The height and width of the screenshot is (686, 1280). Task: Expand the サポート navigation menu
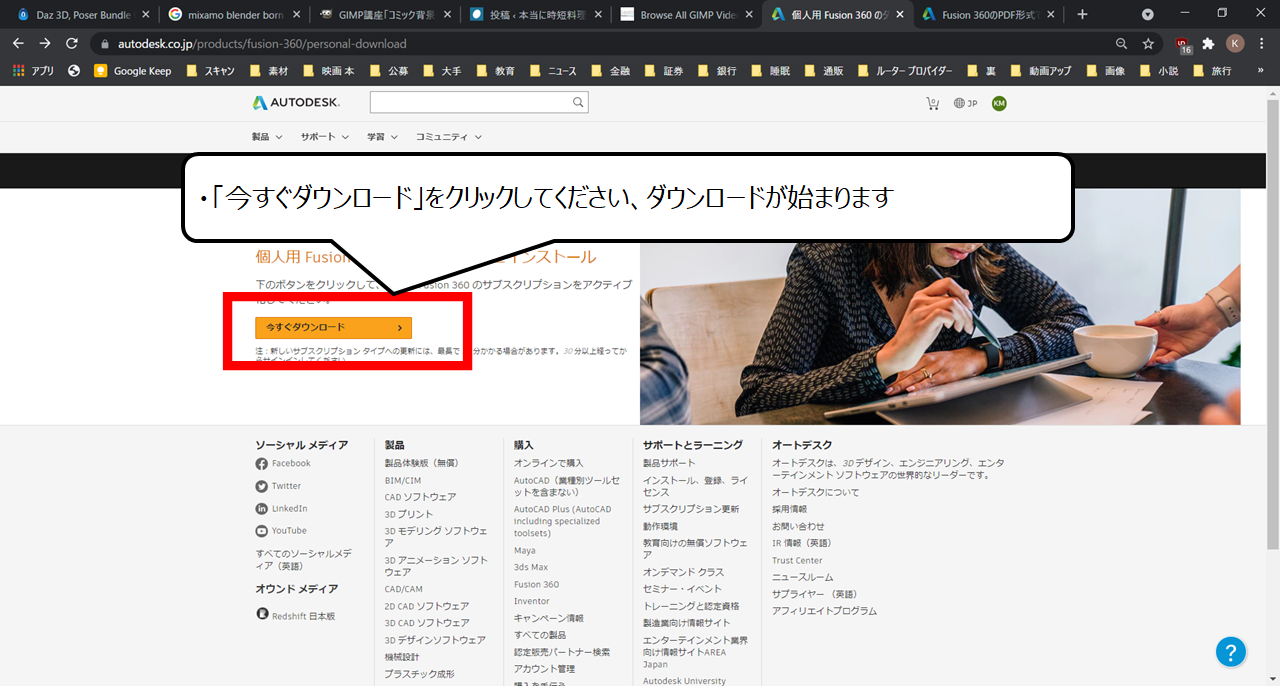point(325,137)
